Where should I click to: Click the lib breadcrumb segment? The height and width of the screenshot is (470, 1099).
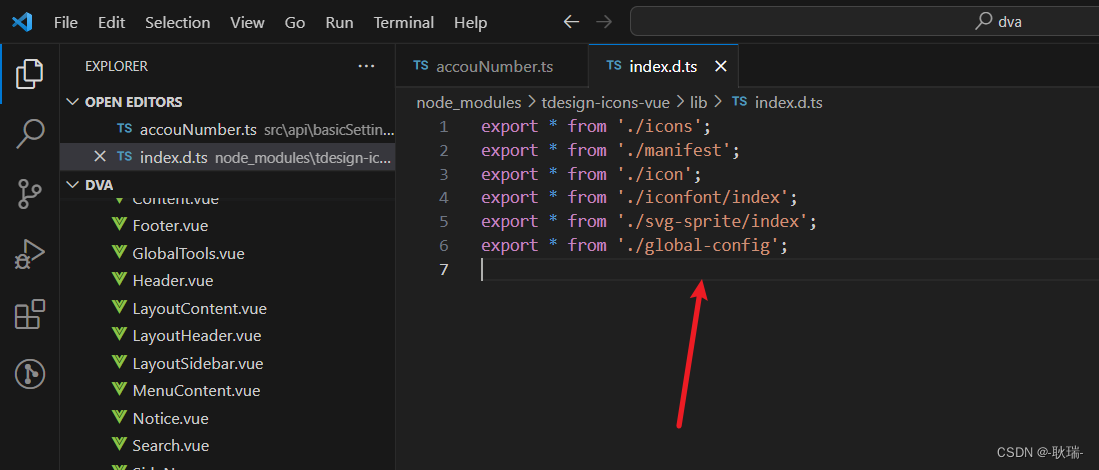(x=699, y=103)
